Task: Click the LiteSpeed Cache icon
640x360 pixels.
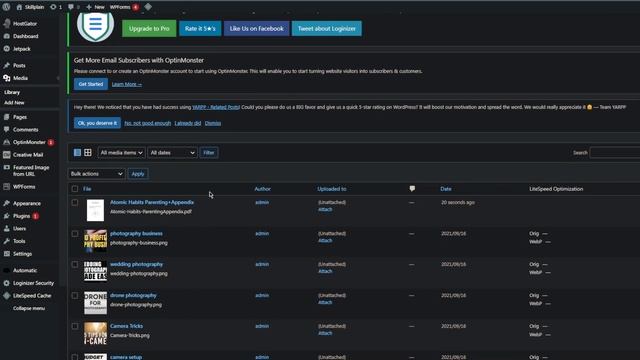Action: coord(7,296)
